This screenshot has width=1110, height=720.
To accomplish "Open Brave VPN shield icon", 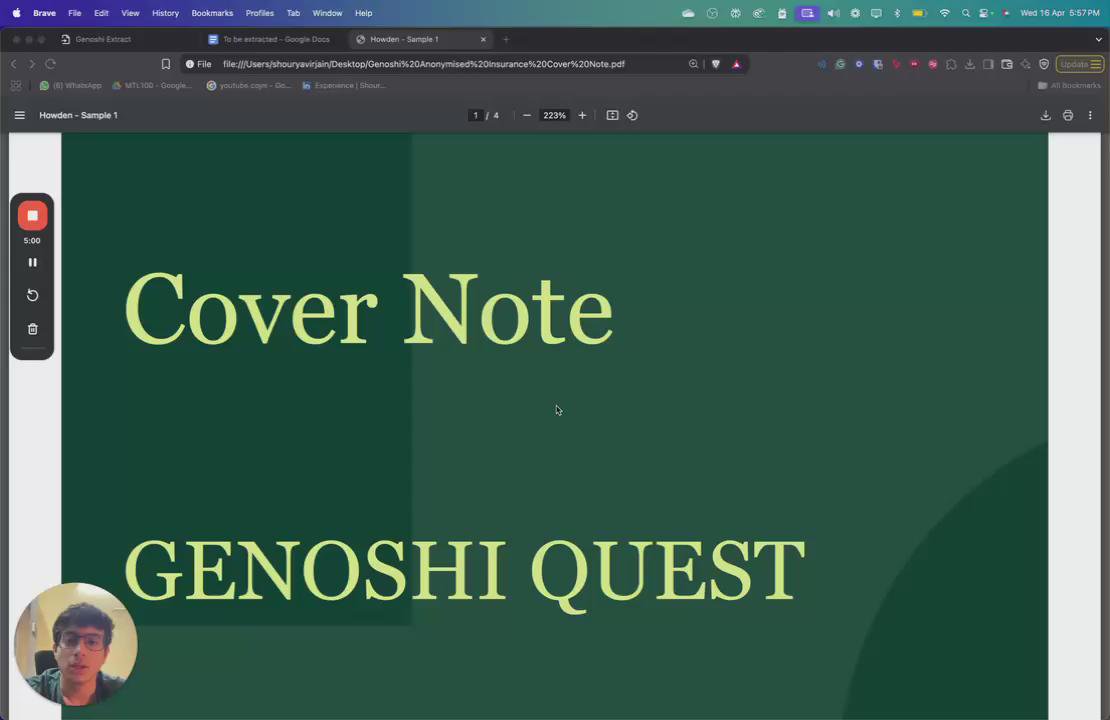I will tap(1043, 64).
